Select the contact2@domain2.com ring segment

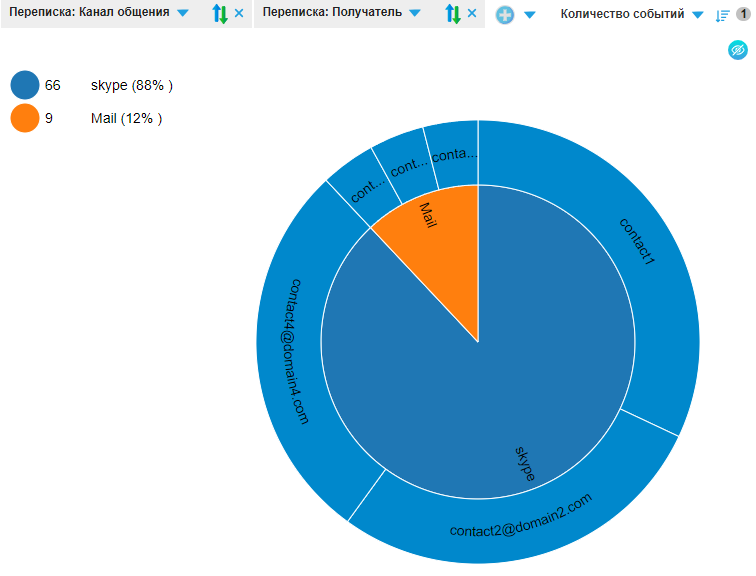tap(520, 518)
